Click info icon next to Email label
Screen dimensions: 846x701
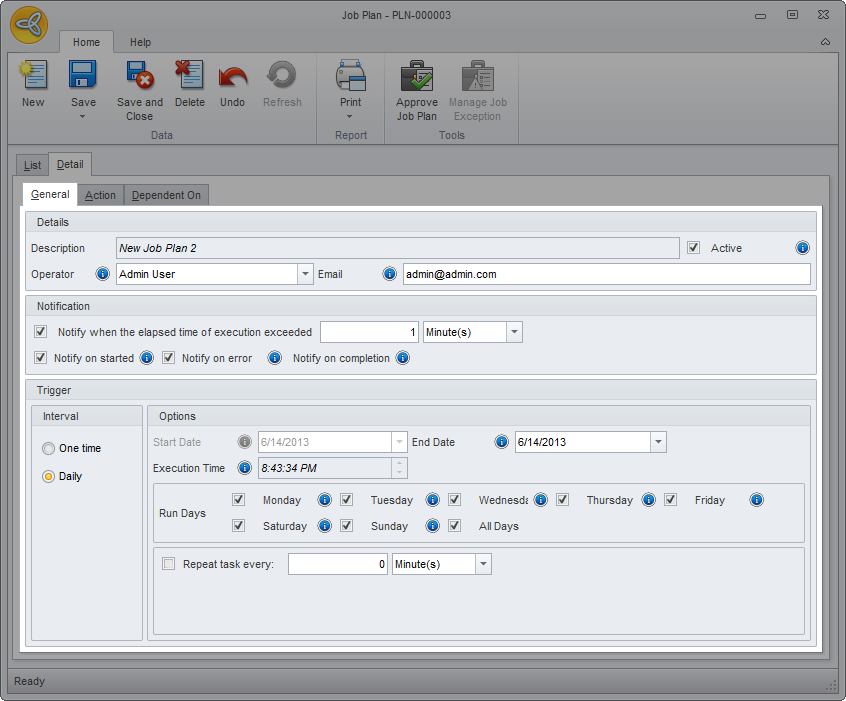pos(390,274)
